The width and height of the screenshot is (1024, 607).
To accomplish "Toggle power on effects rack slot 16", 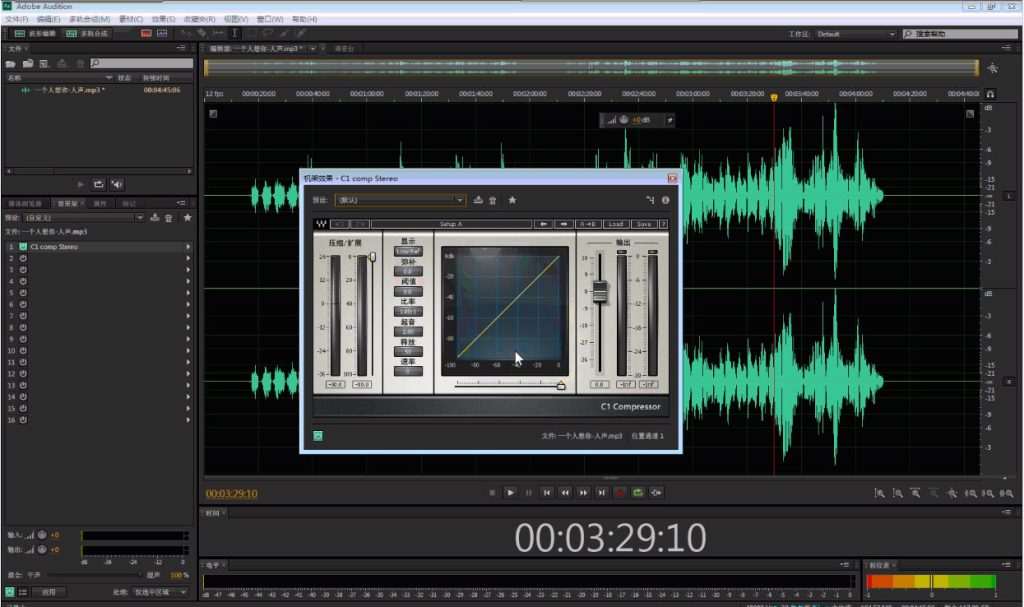I will pos(23,419).
